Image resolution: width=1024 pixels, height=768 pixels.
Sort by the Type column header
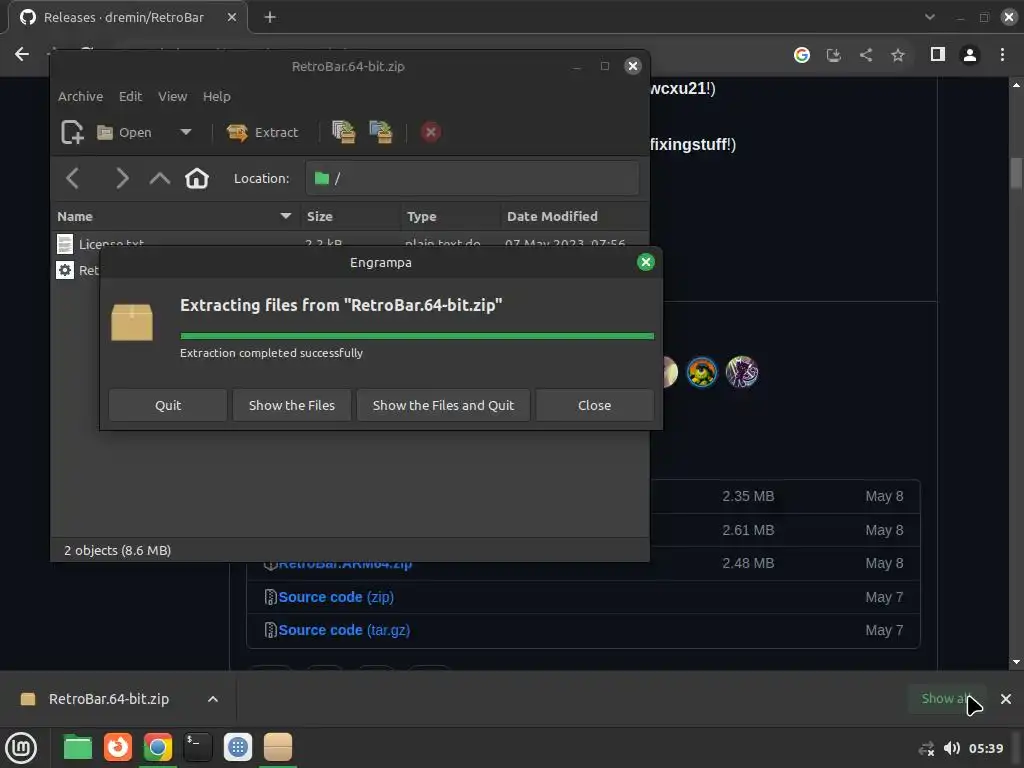coord(450,216)
